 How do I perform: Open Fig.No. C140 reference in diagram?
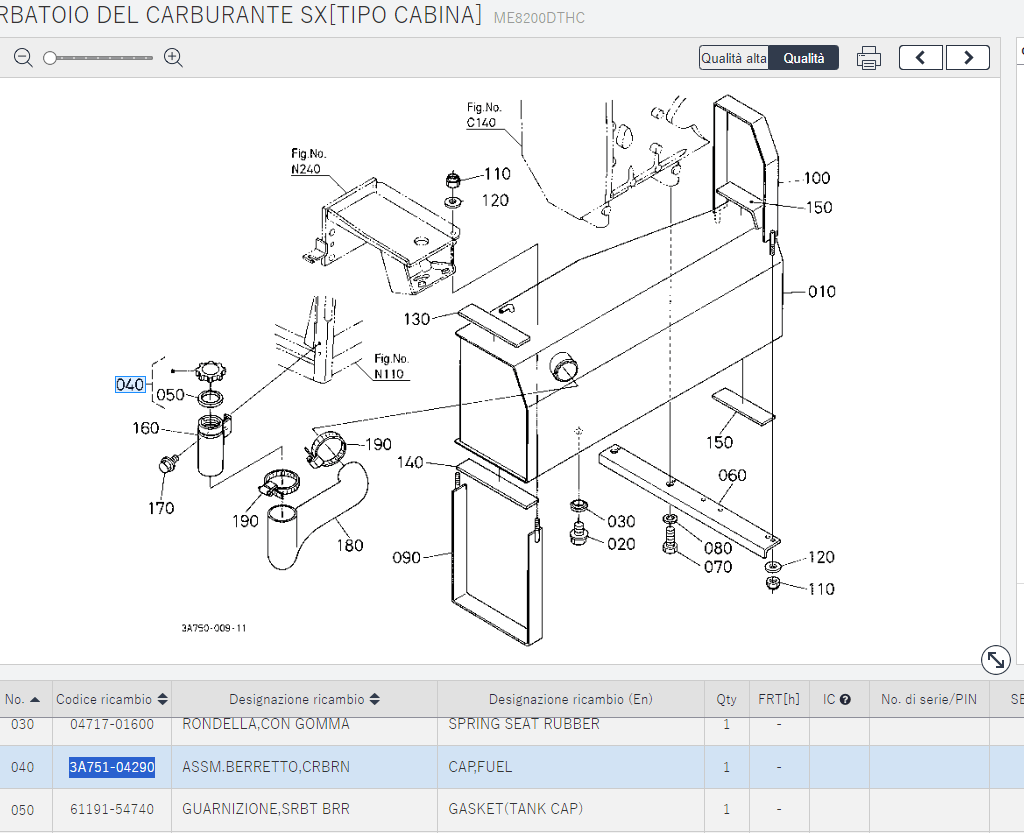click(x=482, y=123)
